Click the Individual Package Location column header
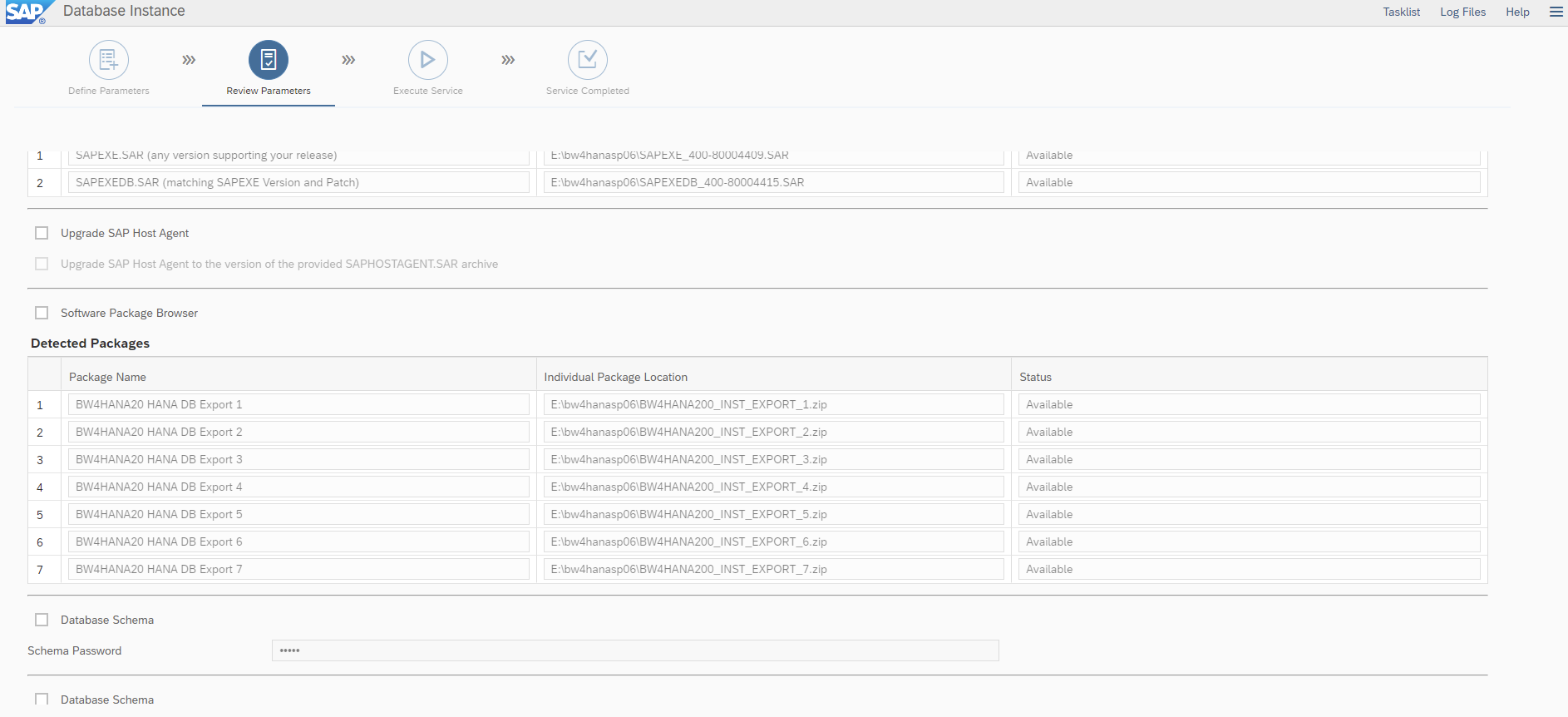The width and height of the screenshot is (1568, 717). (616, 377)
